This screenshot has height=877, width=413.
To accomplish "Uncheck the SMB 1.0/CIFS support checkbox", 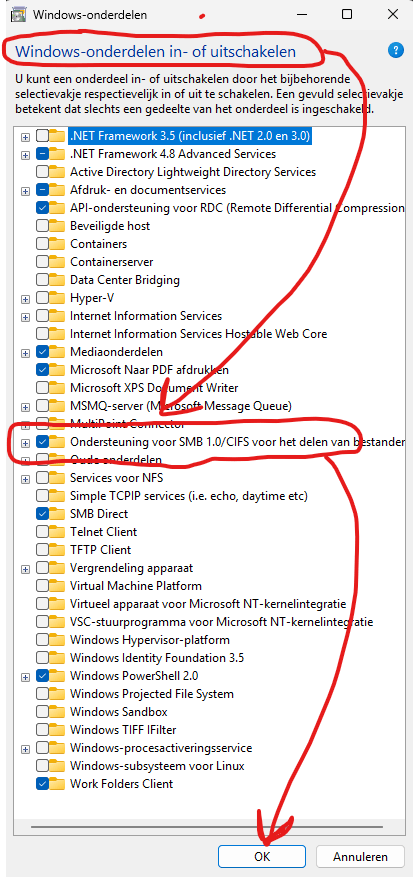I will point(42,442).
